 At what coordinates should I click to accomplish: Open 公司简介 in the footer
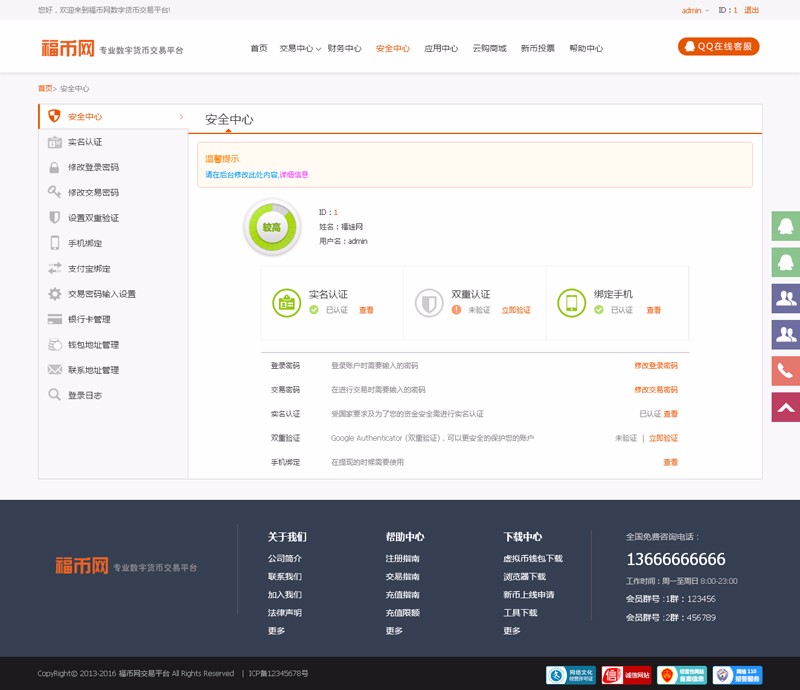(x=285, y=558)
